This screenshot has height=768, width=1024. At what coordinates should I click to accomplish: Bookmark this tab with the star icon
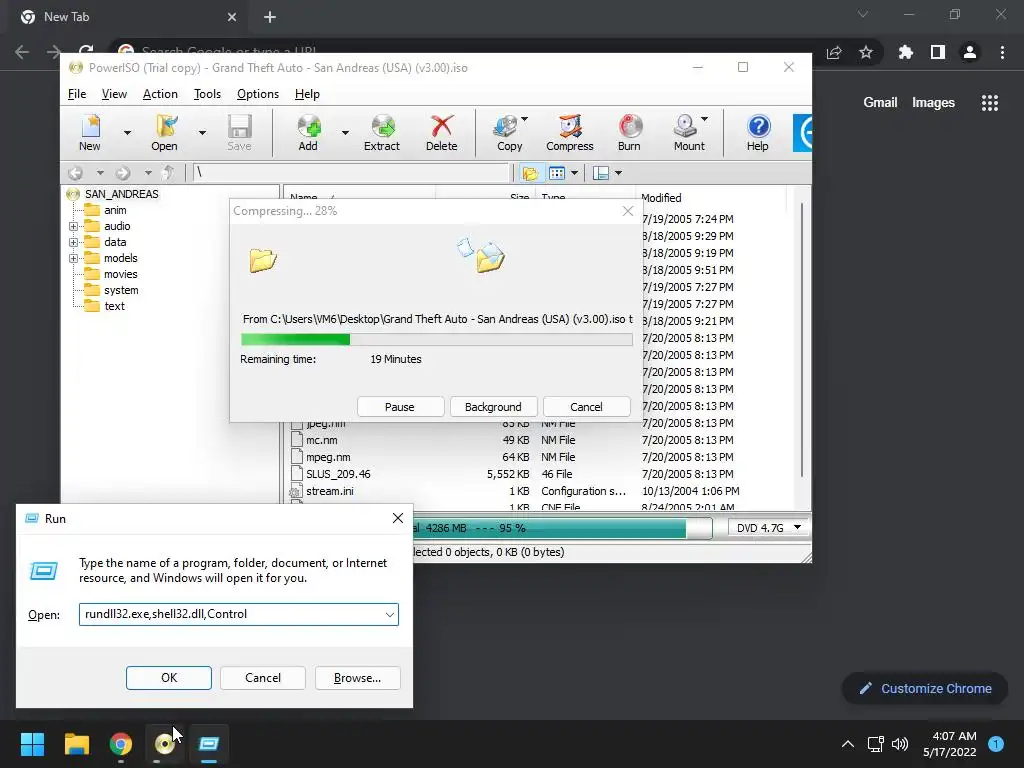tap(866, 52)
